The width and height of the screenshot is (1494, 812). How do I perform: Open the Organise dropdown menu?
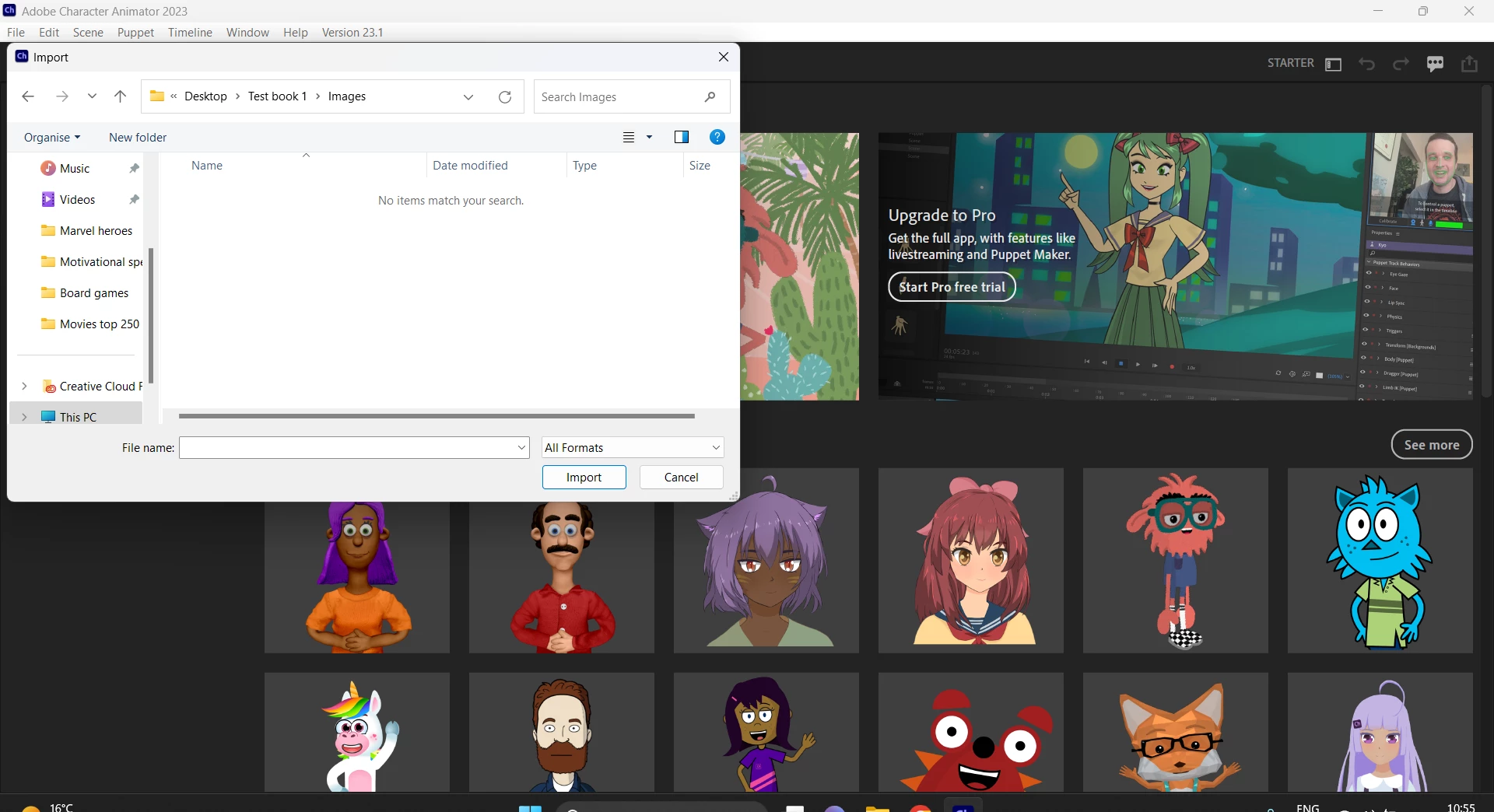click(52, 138)
